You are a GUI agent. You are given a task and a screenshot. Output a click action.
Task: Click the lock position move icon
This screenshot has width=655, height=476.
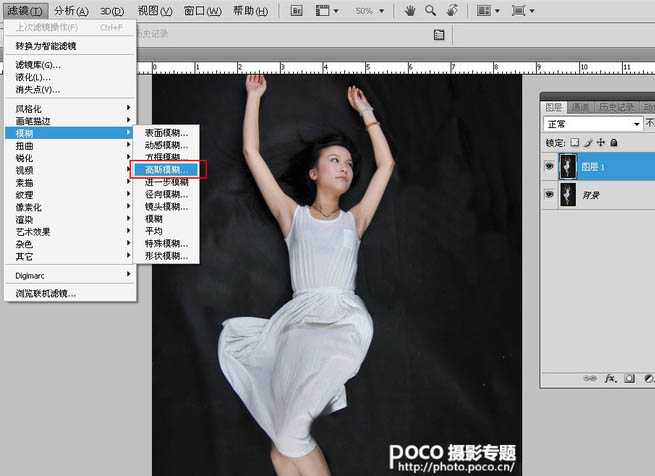[x=599, y=142]
